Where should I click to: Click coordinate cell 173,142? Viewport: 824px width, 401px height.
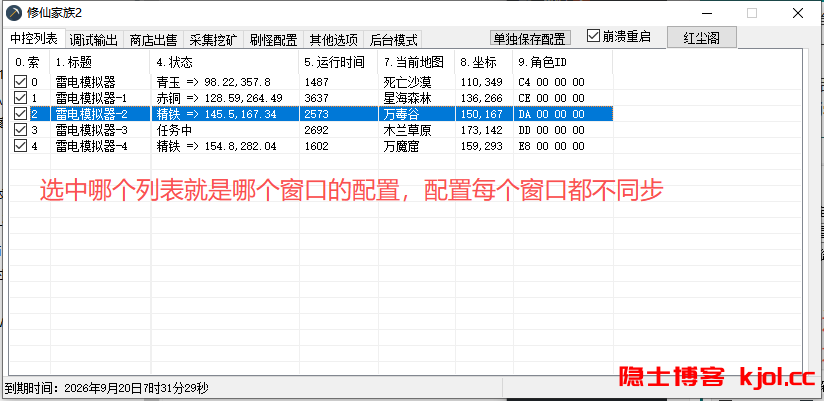coord(481,130)
